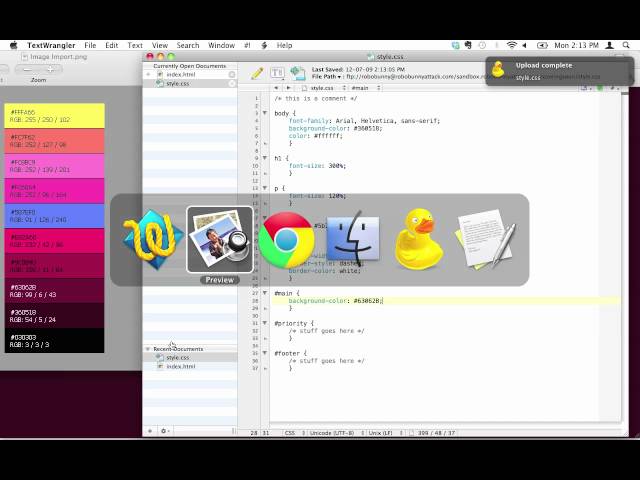This screenshot has height=480, width=640.
Task: Click the #360518 swatch in palette image
Action: pyautogui.click(x=54, y=316)
